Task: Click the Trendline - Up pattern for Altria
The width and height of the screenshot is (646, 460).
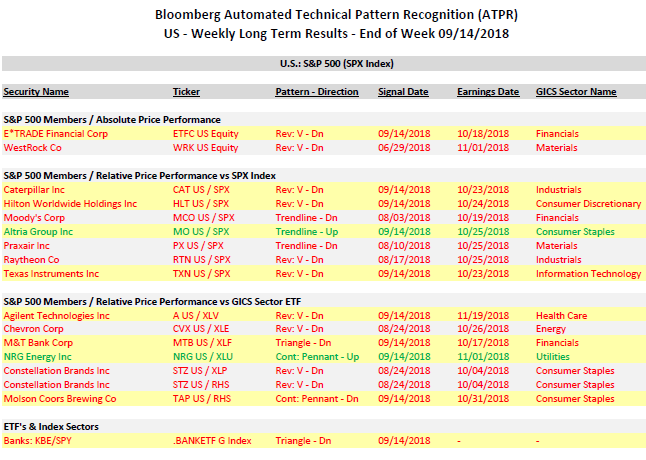Action: 307,232
